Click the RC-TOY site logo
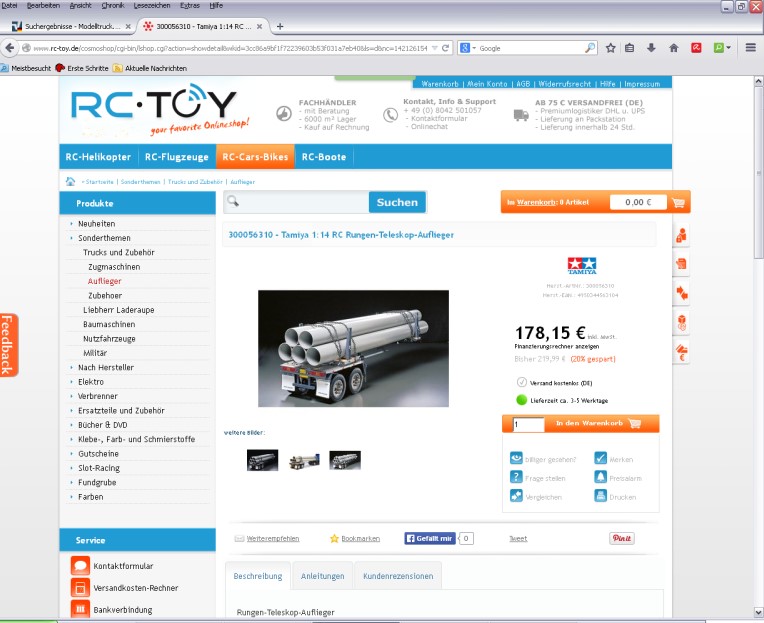 pos(160,110)
